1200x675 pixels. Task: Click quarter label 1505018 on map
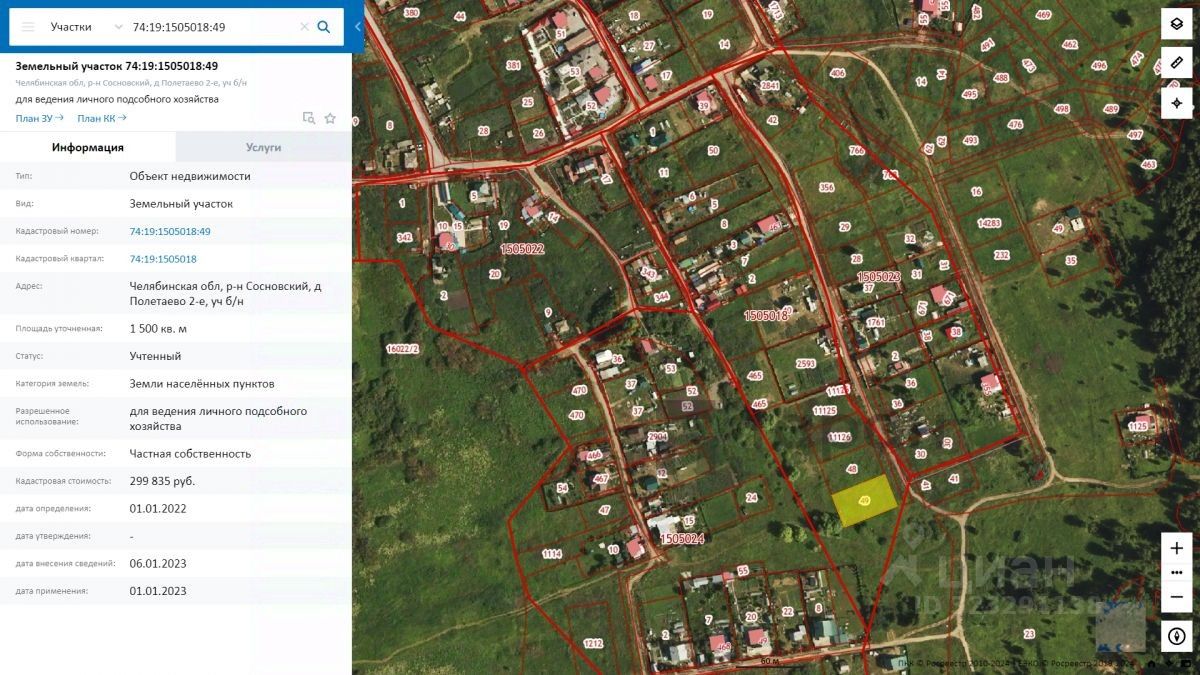tap(766, 315)
